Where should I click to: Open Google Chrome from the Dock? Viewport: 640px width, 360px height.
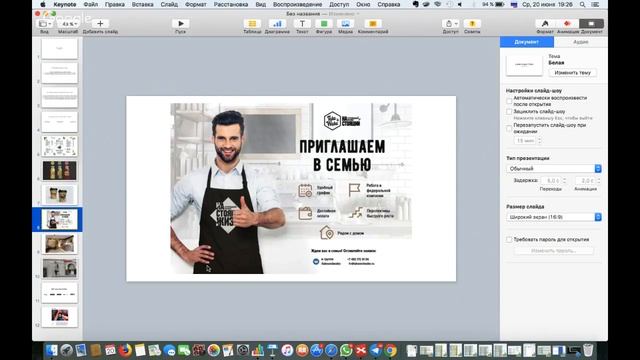coord(391,350)
